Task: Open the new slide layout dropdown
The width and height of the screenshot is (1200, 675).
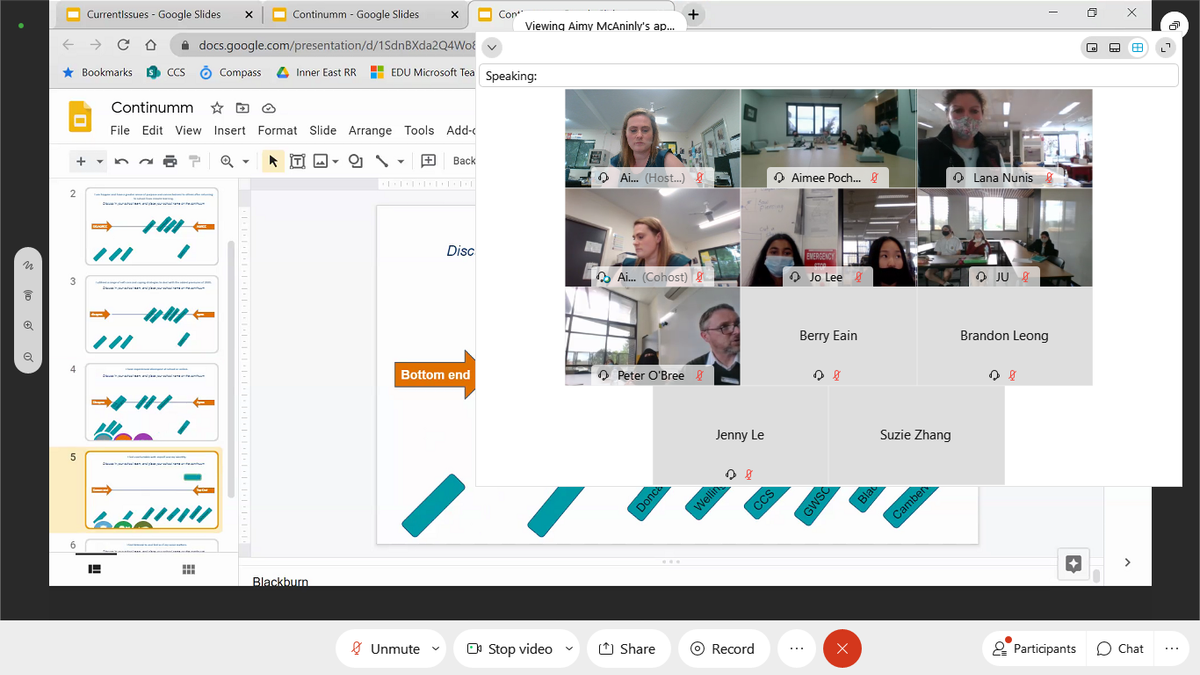Action: coord(100,161)
